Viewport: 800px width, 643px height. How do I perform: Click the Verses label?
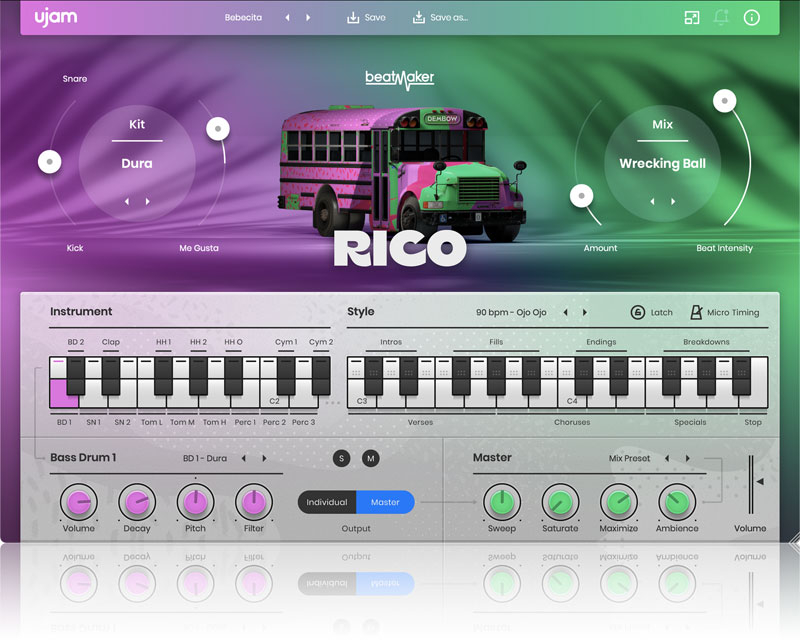click(420, 422)
